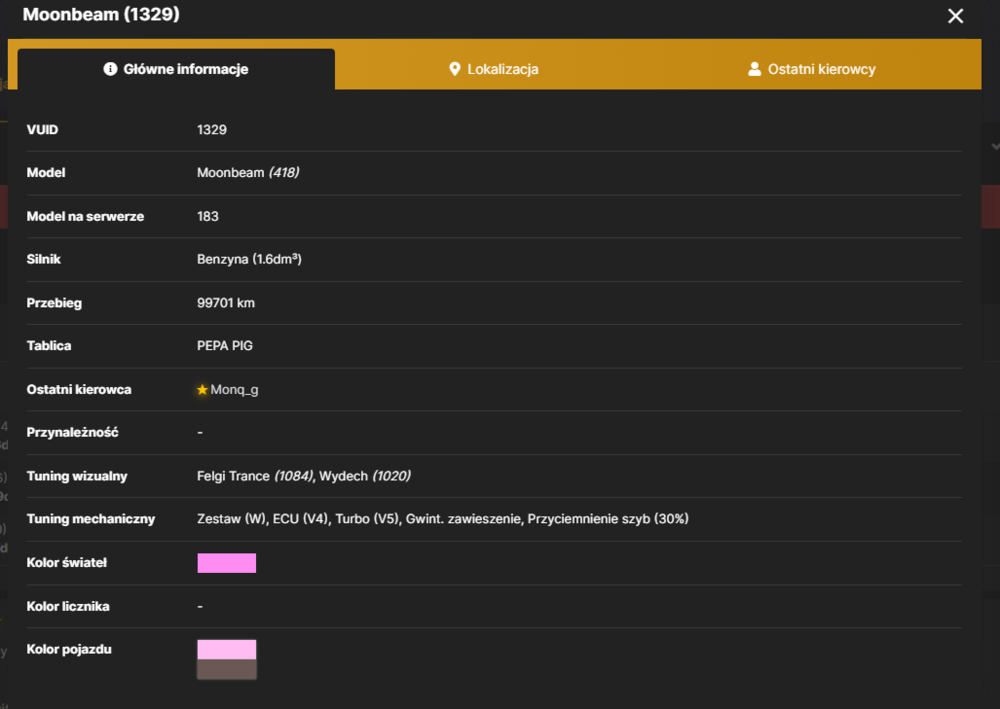Open the Ostatni kierowcy tab
The image size is (1000, 709).
(x=812, y=69)
